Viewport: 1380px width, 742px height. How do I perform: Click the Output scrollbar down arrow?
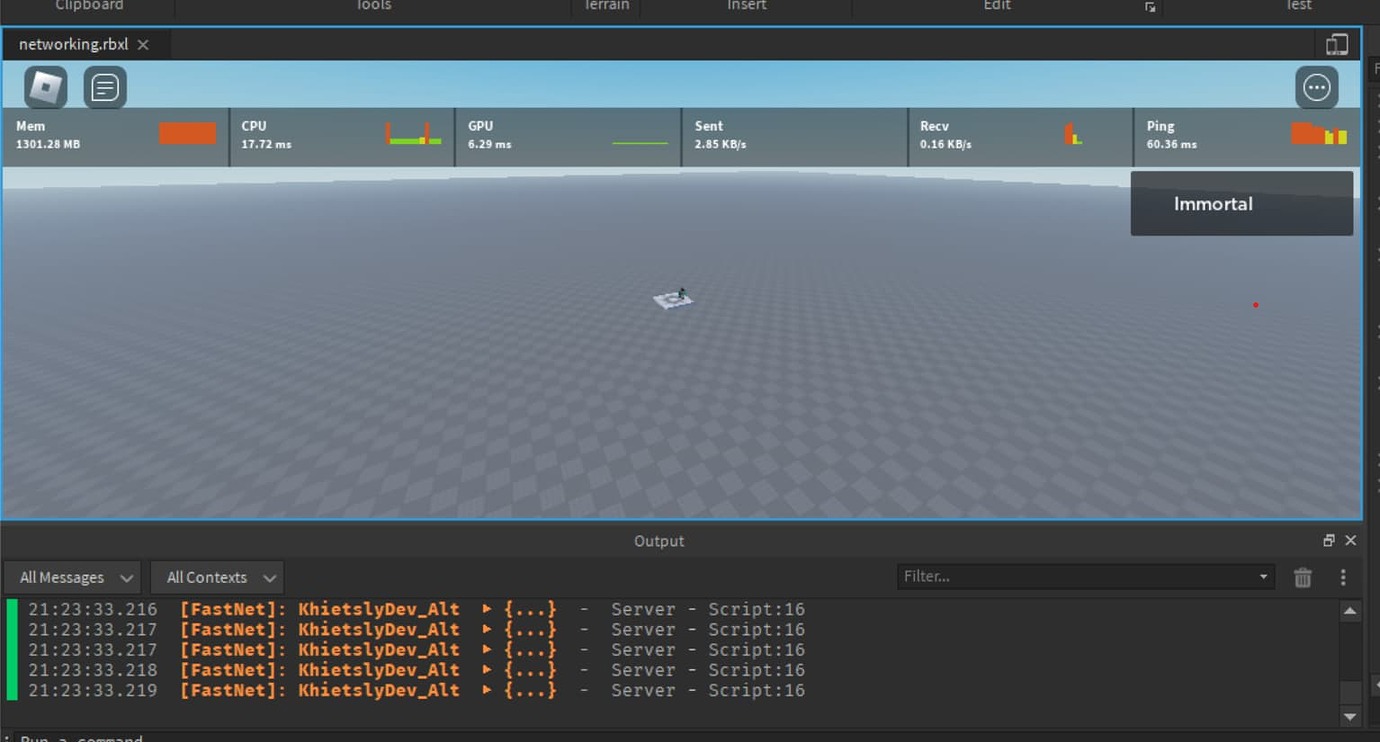(x=1350, y=716)
